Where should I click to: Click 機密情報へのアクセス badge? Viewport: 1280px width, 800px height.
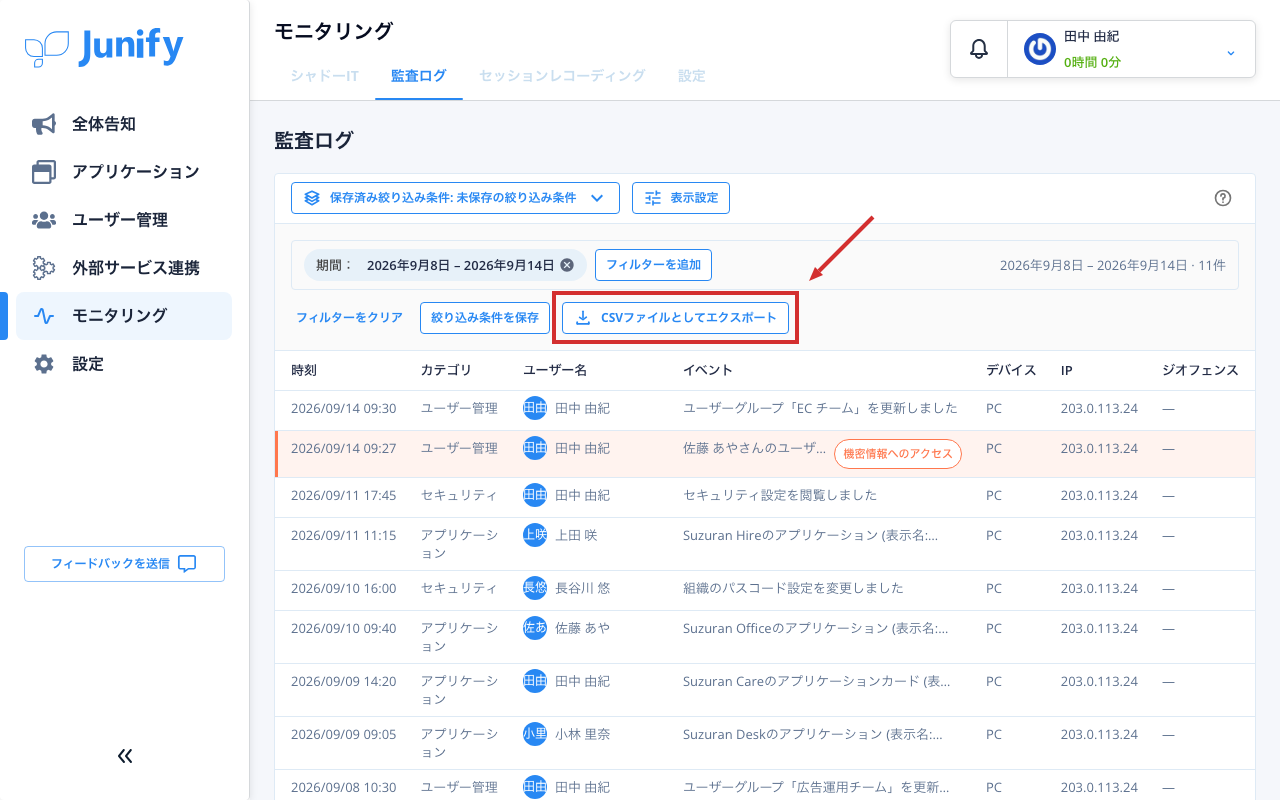point(898,454)
